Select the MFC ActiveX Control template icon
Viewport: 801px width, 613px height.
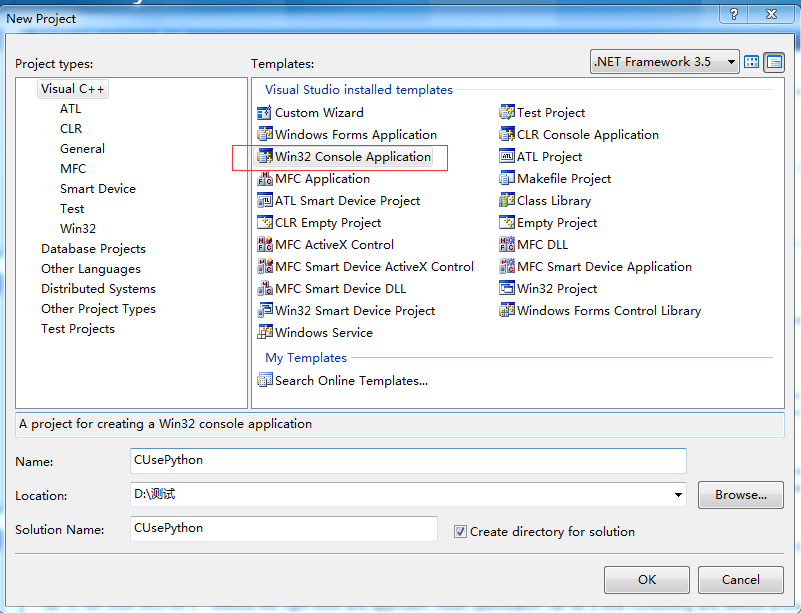click(264, 244)
